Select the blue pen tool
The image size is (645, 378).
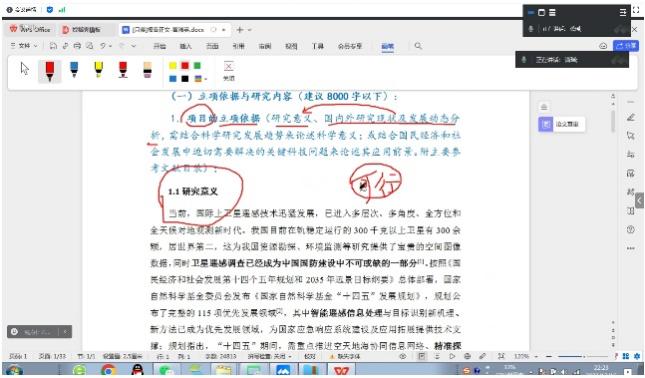[74, 69]
